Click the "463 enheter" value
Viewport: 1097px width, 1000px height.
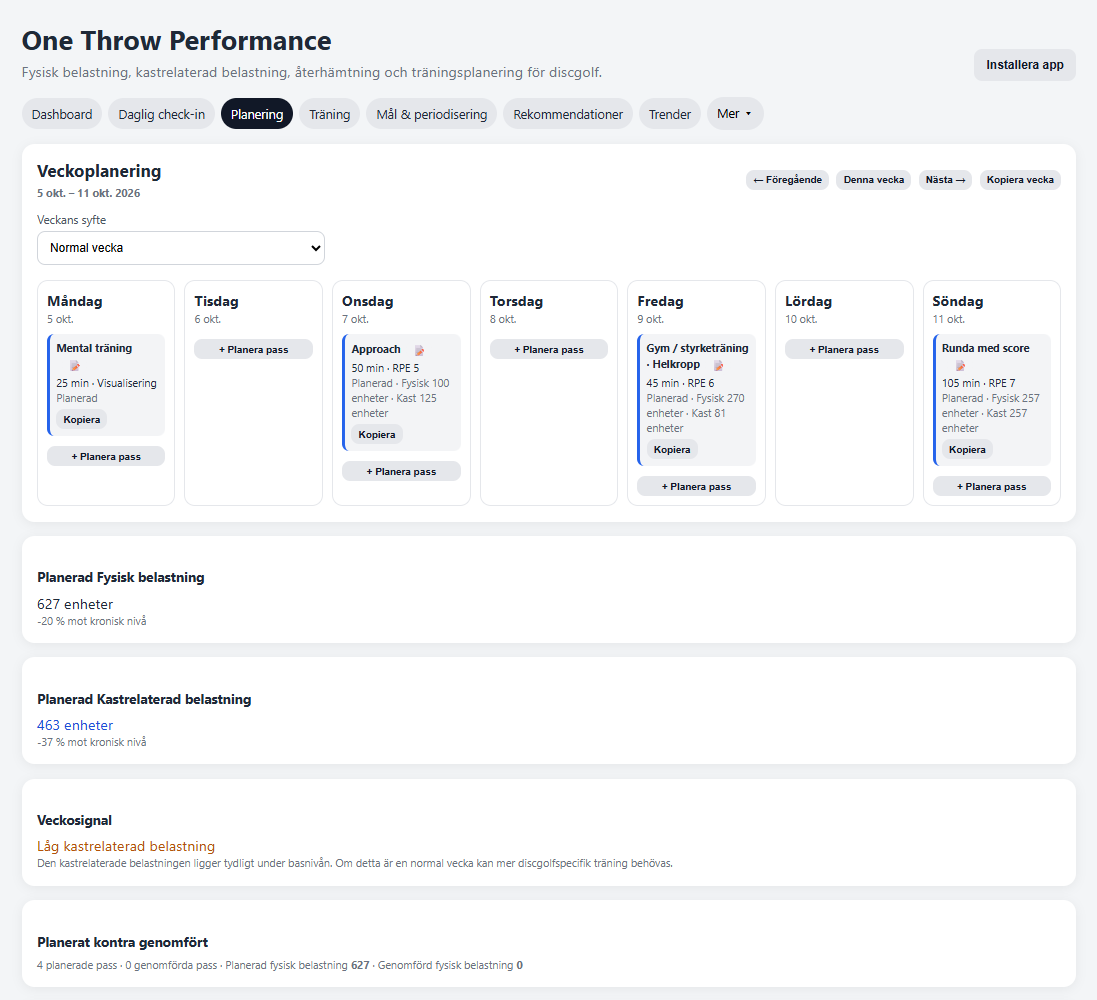click(x=75, y=726)
